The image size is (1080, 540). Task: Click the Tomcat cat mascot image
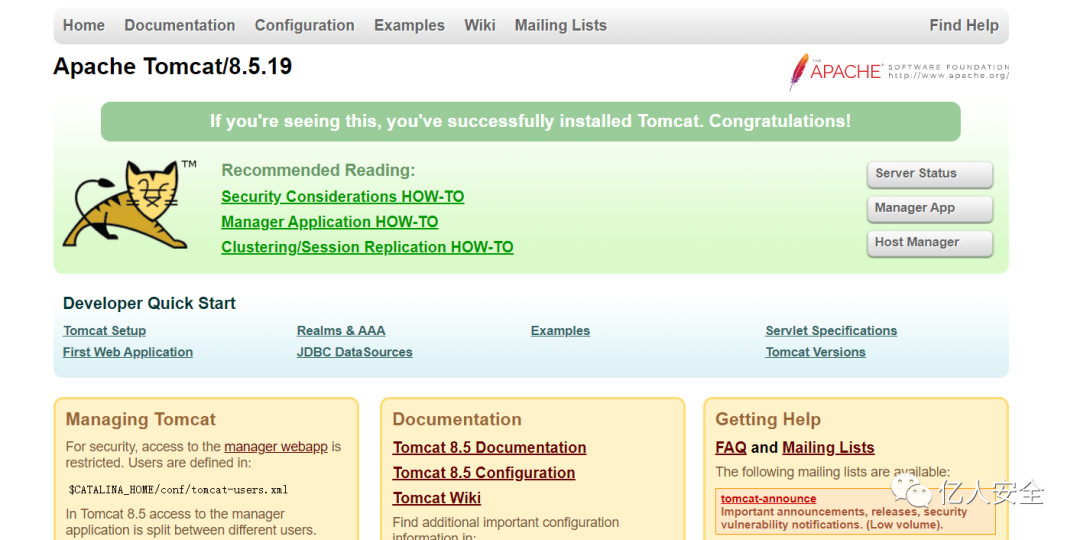tap(128, 204)
